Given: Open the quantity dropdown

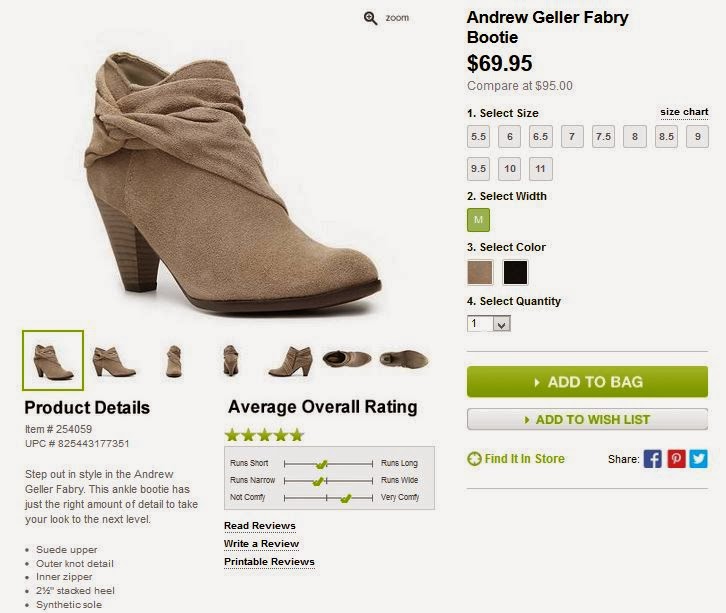Looking at the screenshot, I should point(488,323).
